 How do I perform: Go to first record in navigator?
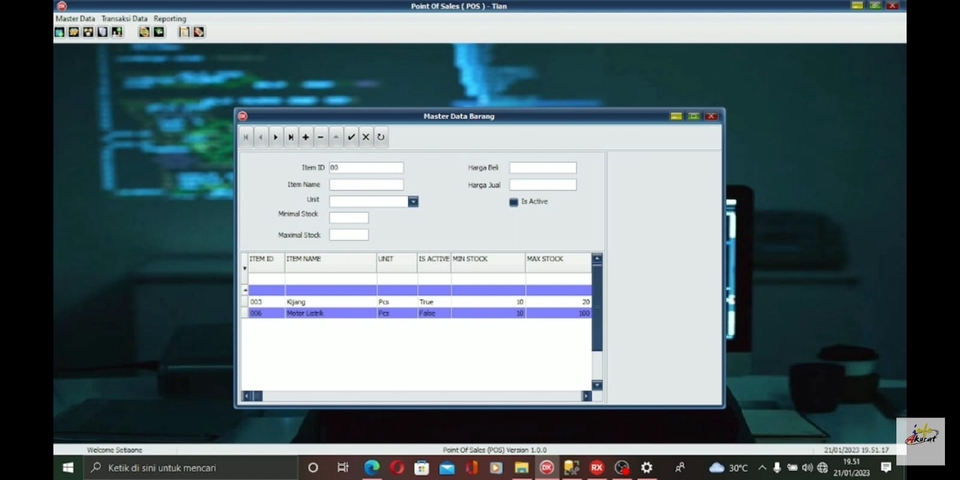click(246, 137)
